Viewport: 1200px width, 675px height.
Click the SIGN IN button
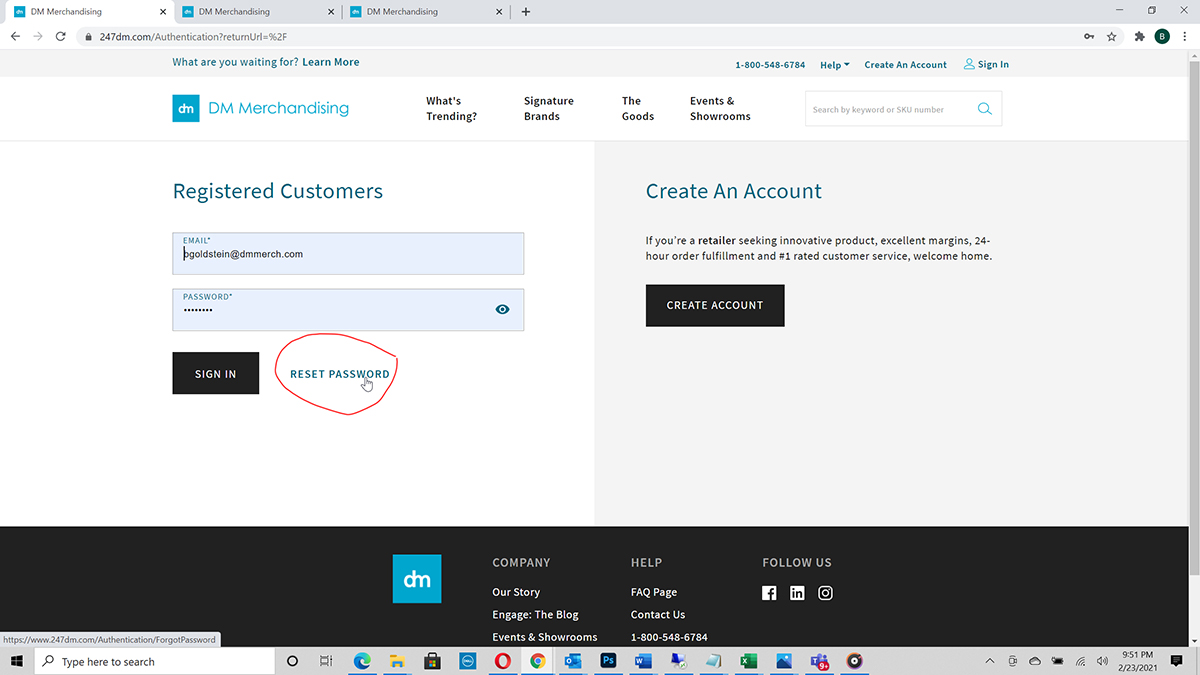click(x=216, y=373)
